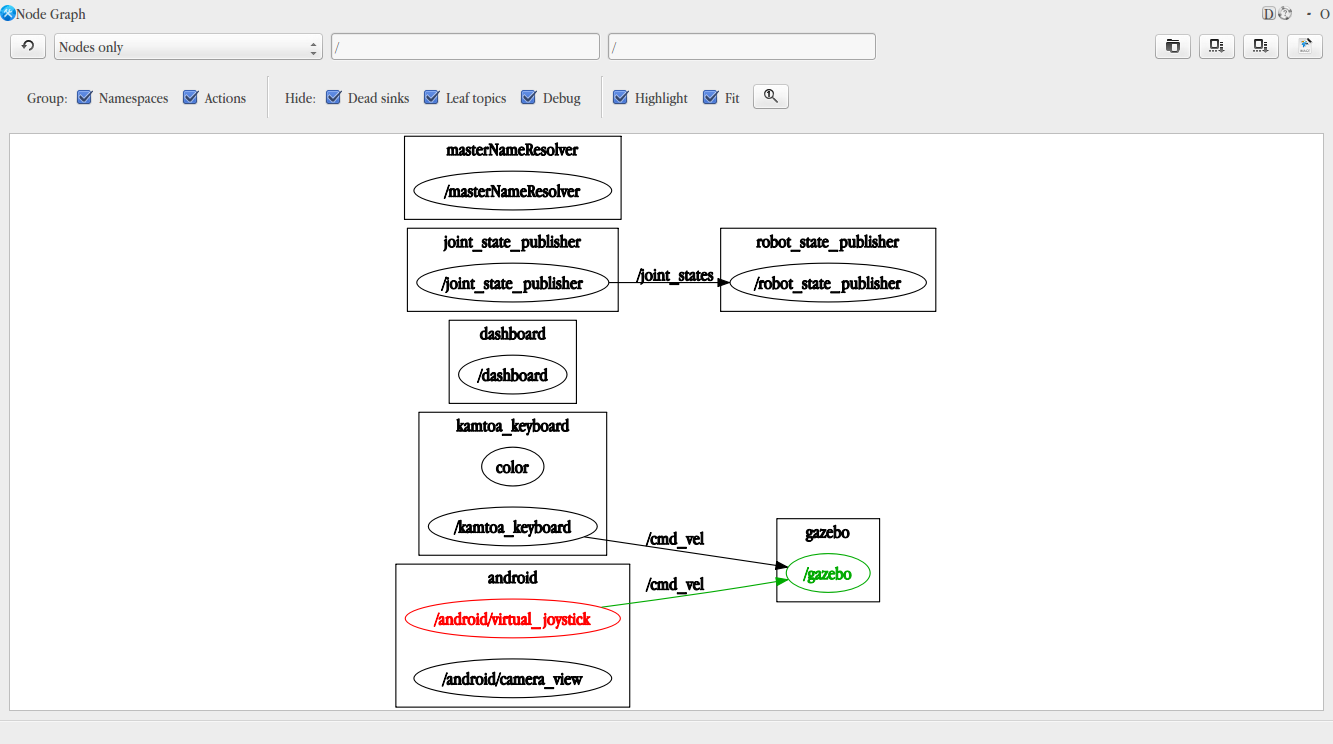Click the topic filter input field
Viewport: 1333px width, 744px height.
pos(742,47)
